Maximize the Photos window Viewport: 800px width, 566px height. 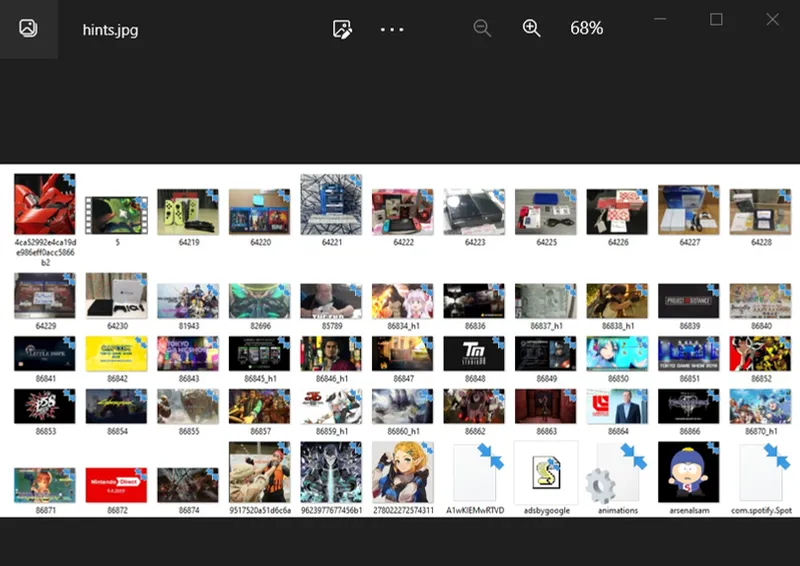[x=716, y=19]
